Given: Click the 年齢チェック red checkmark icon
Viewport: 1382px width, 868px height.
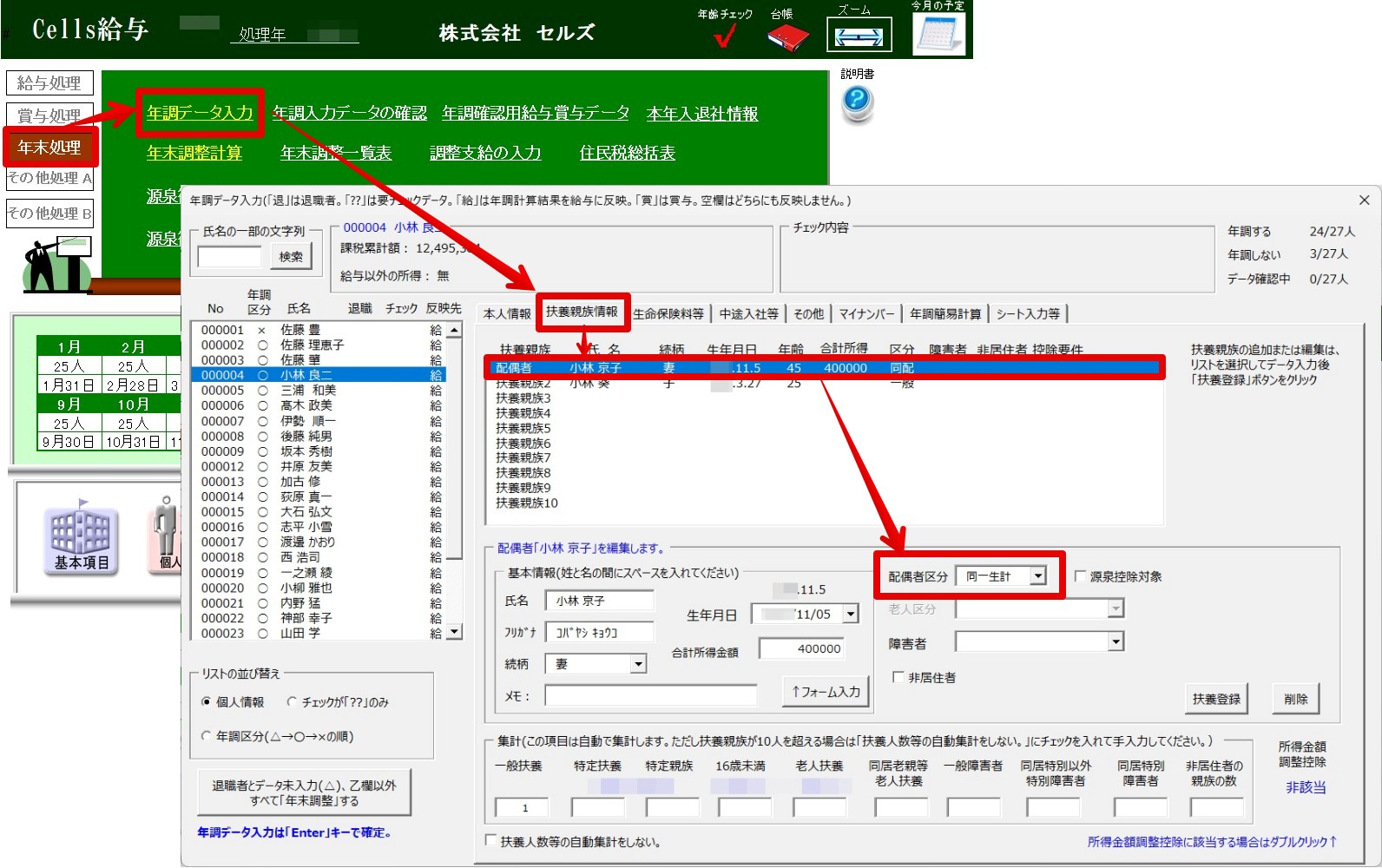Looking at the screenshot, I should [x=725, y=36].
